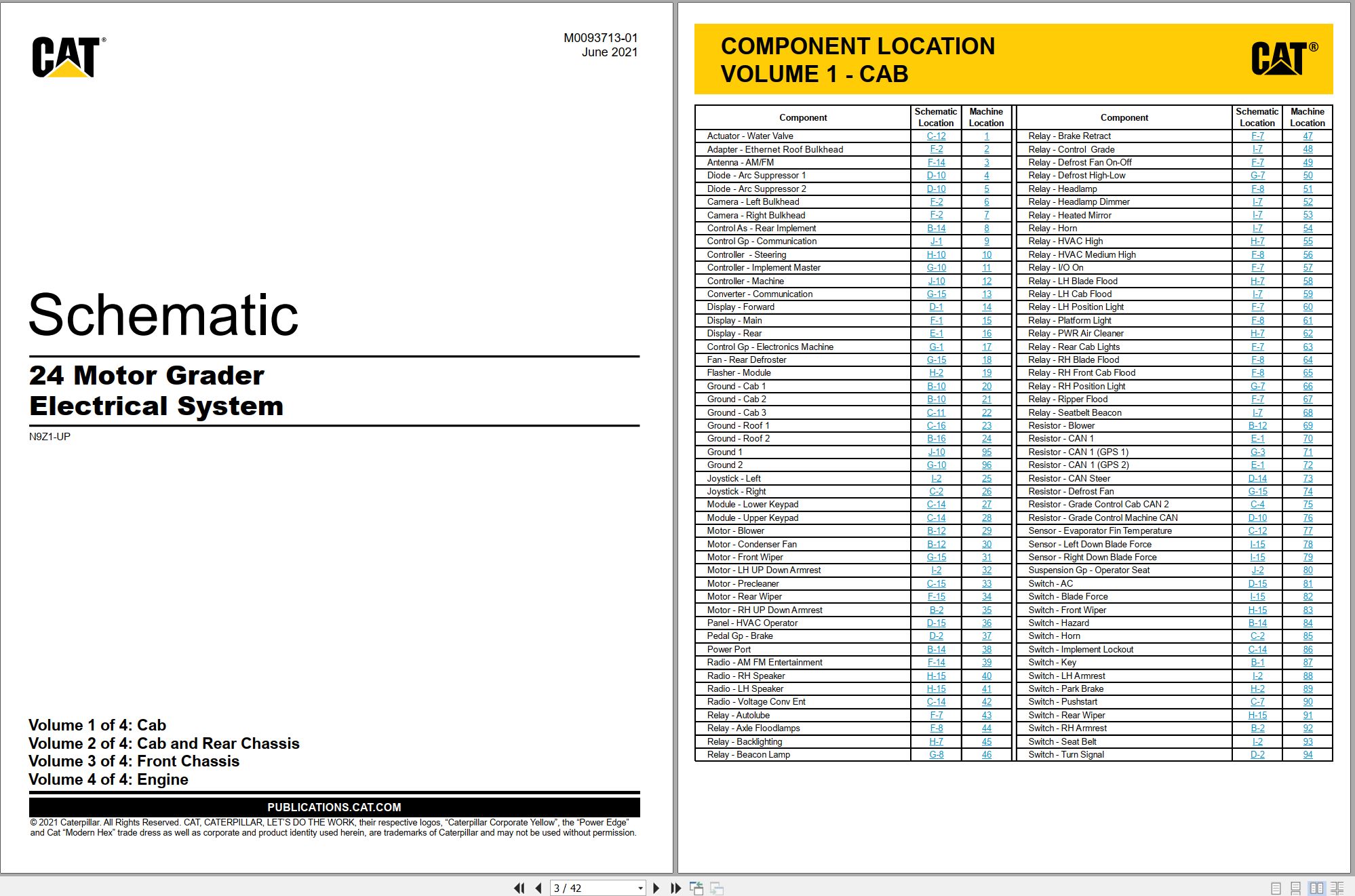Select two-page facing layout
The width and height of the screenshot is (1355, 896).
pos(1316,888)
